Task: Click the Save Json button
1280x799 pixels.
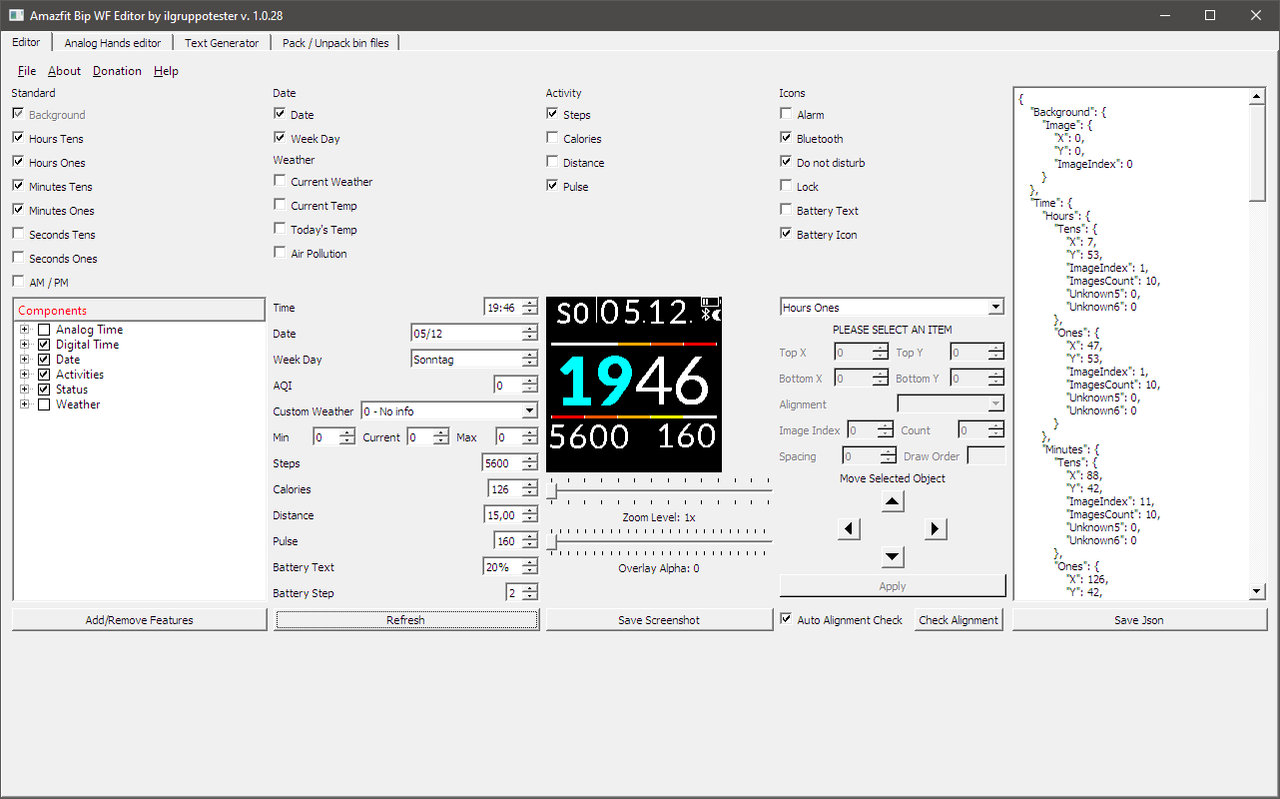Action: [x=1139, y=620]
